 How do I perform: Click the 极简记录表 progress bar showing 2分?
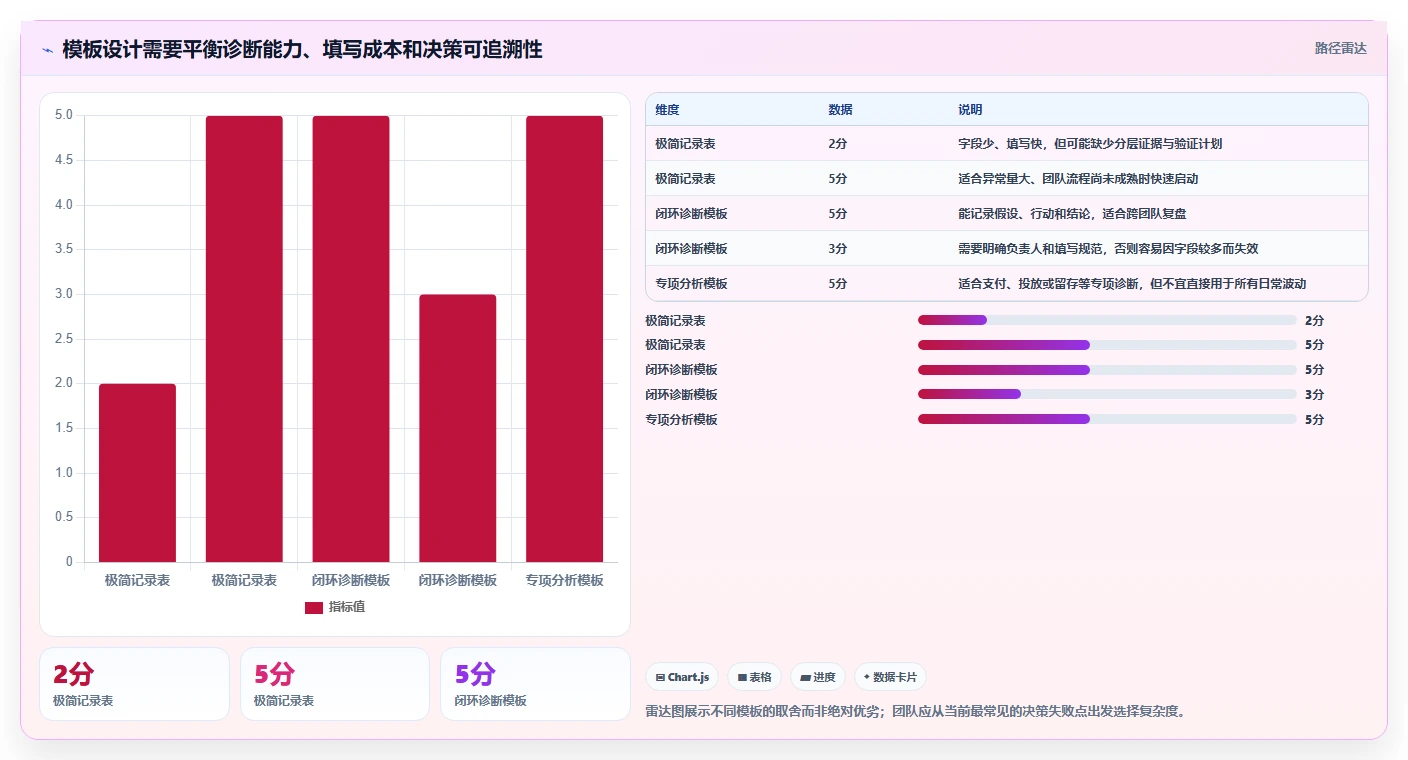[x=1107, y=320]
